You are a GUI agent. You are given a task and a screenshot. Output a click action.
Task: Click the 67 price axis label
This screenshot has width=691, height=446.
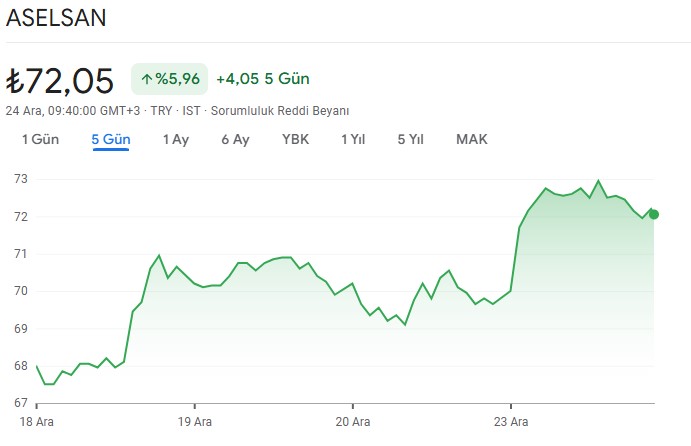coord(21,403)
